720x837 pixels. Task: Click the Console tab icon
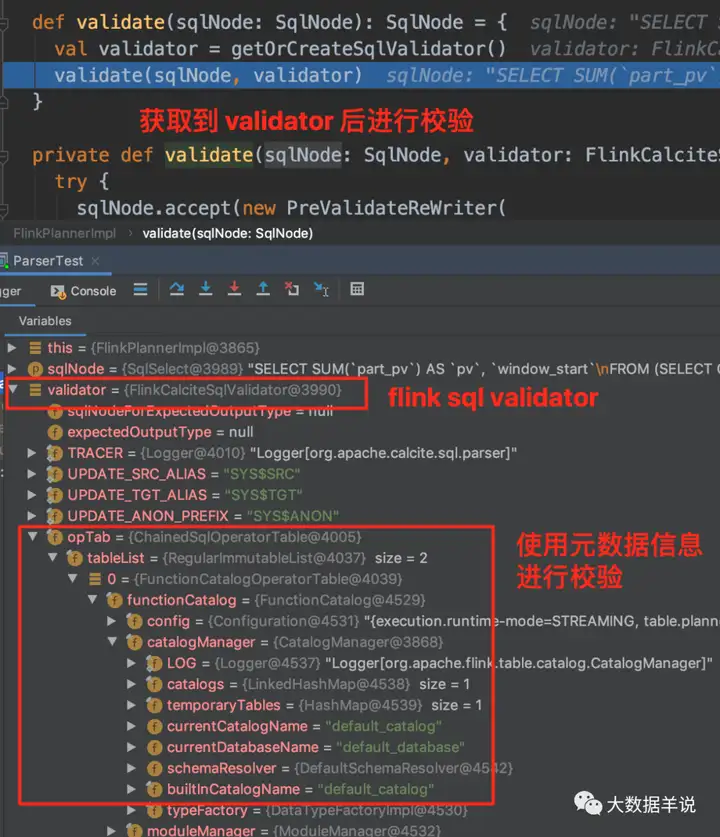pos(58,291)
